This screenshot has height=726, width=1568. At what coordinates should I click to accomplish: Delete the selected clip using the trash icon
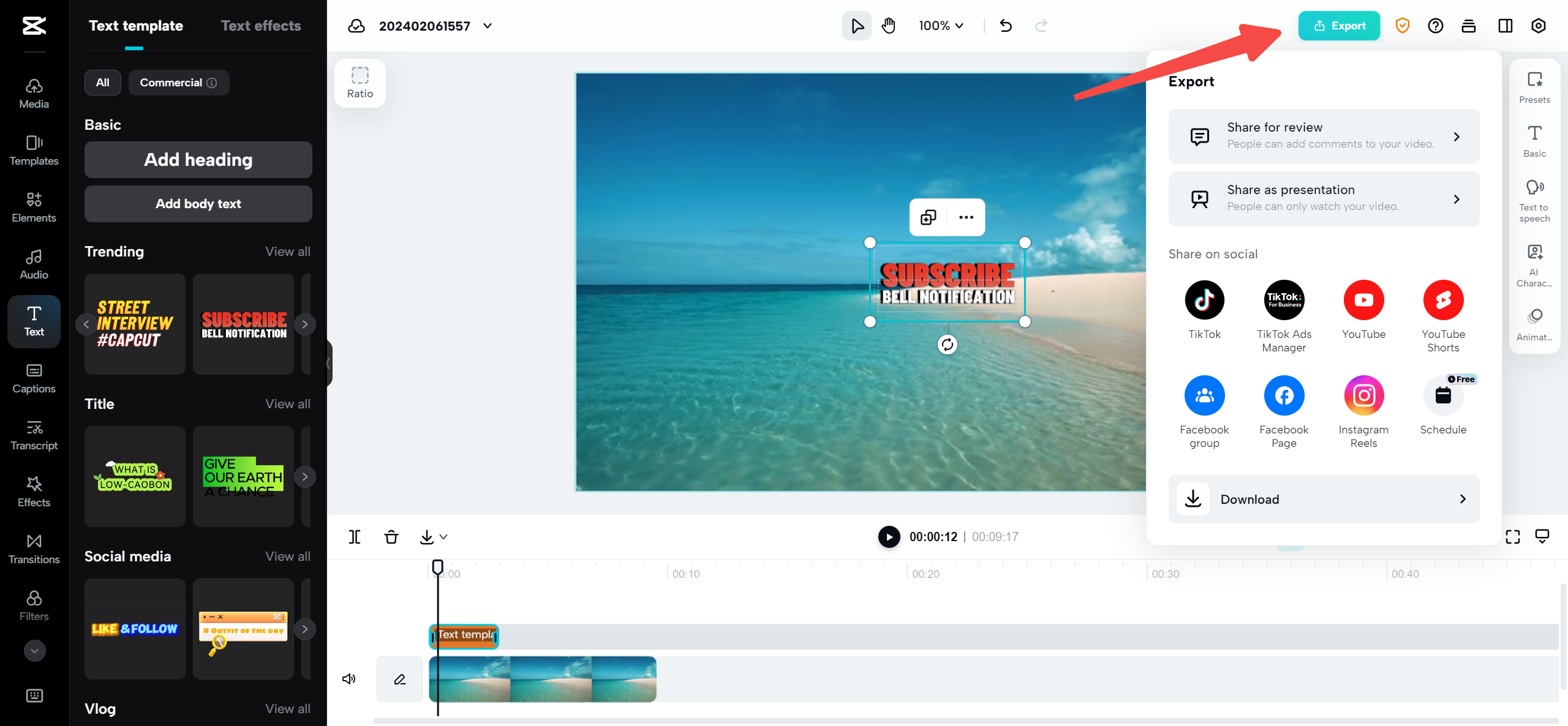[x=391, y=537]
